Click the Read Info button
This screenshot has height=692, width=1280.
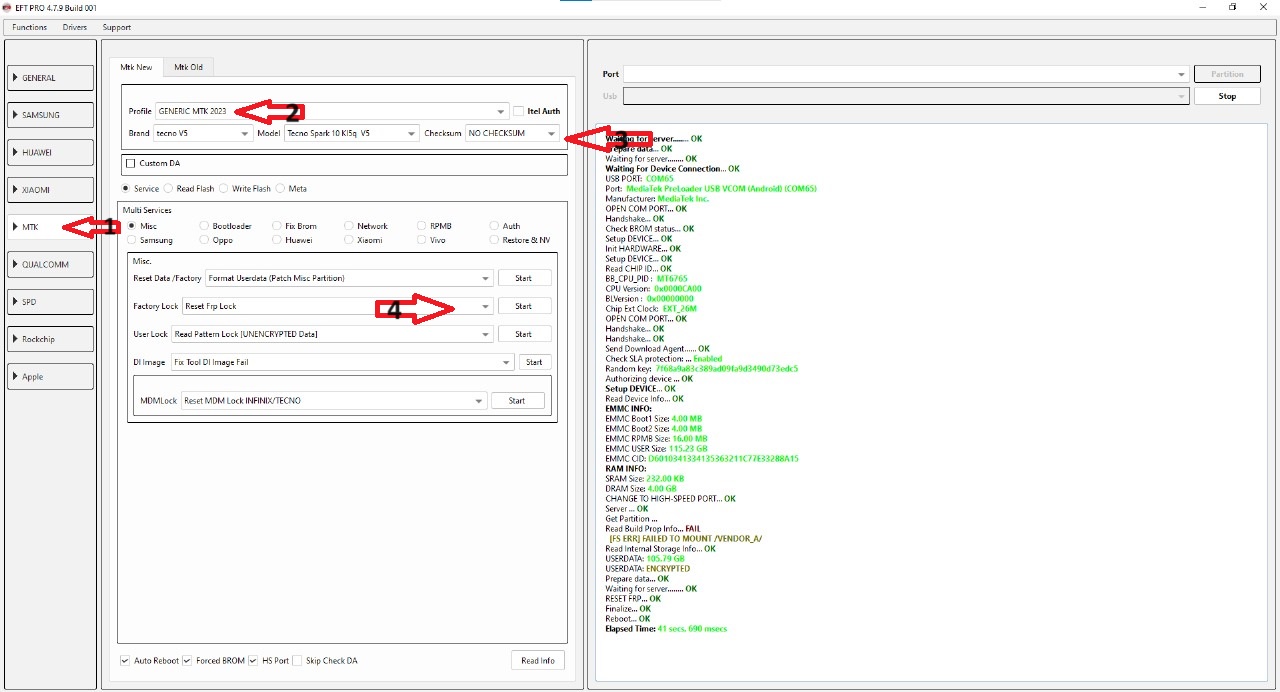(x=538, y=660)
